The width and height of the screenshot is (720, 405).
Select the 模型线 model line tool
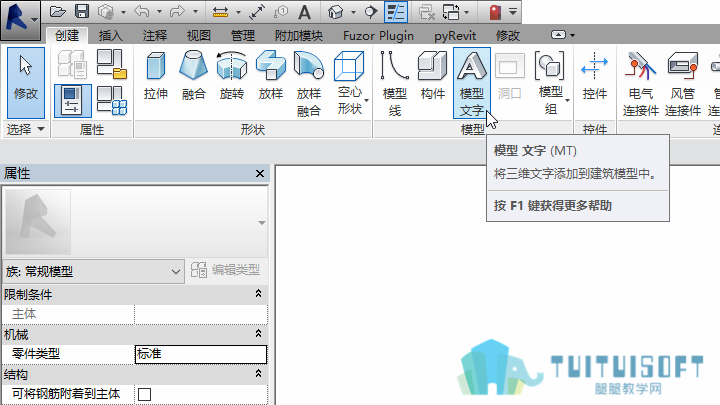395,84
